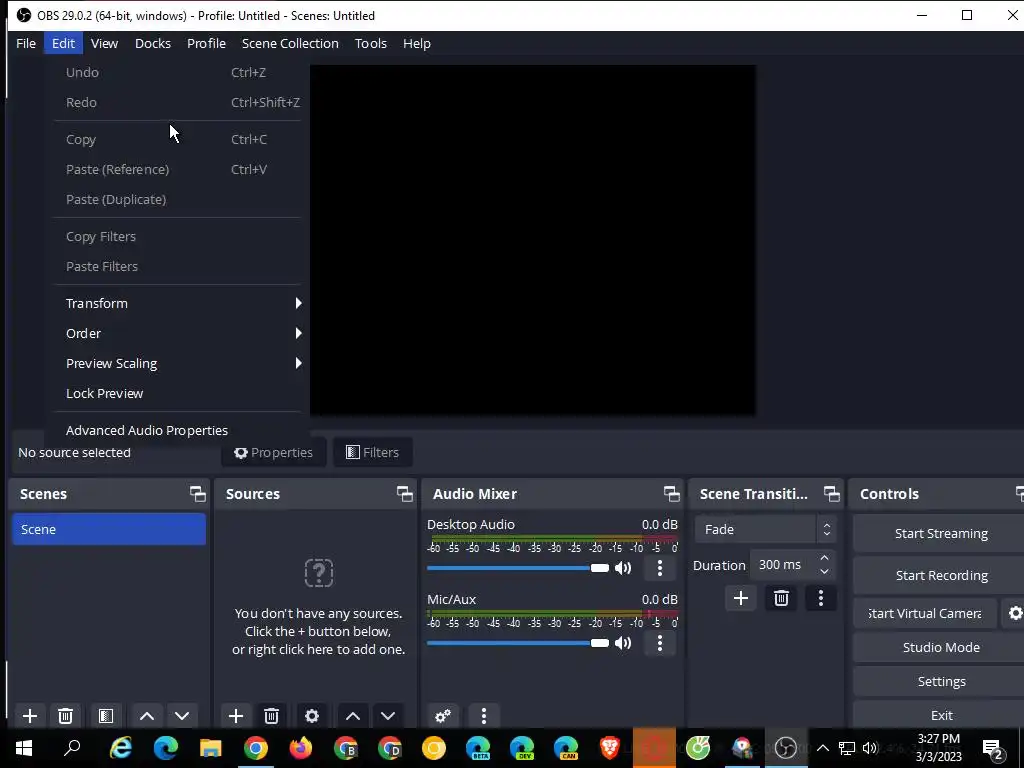Click Exit button in Controls

tap(941, 715)
